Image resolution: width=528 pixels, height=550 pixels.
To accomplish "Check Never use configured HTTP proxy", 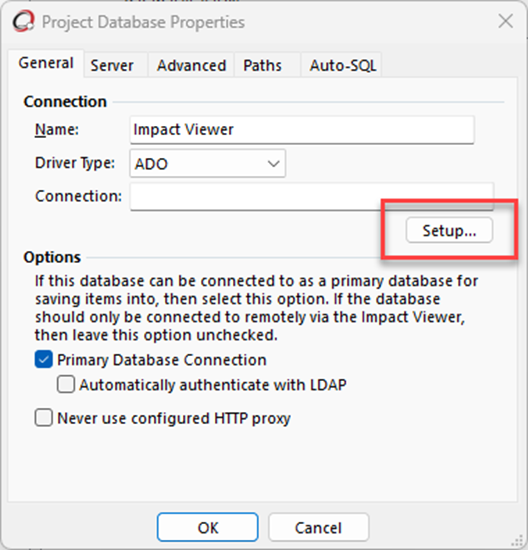I will click(x=44, y=418).
